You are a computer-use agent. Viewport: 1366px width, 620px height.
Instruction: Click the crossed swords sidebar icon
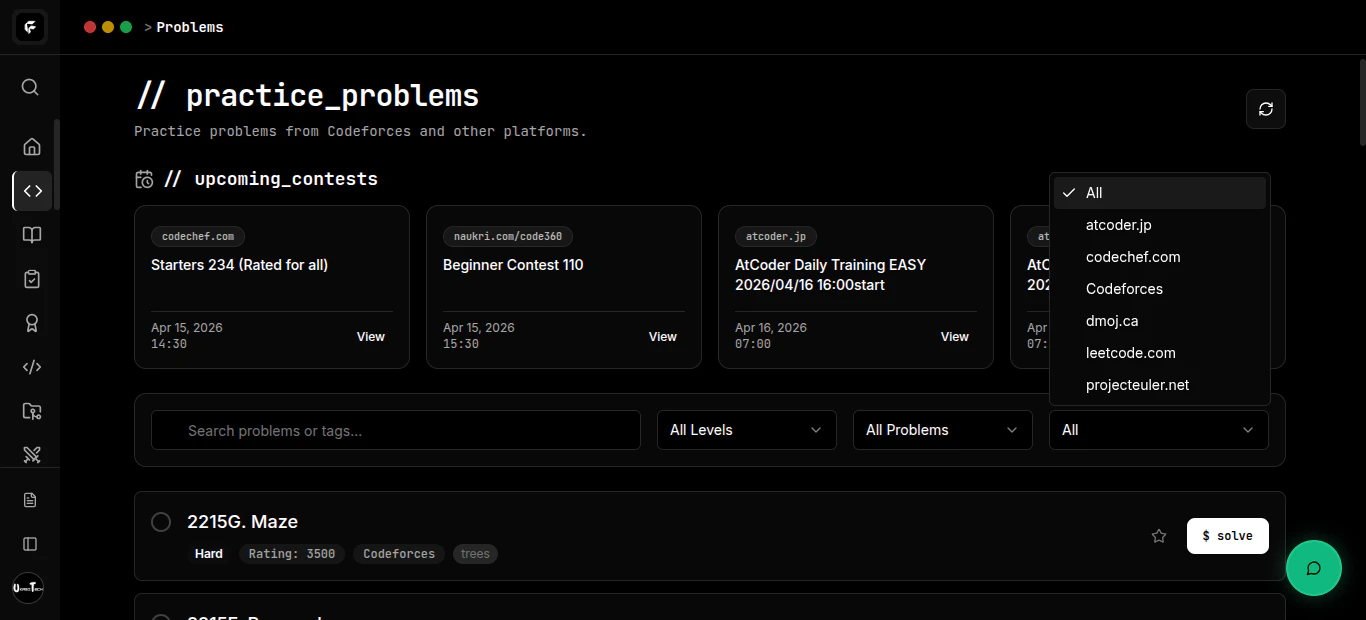tap(32, 455)
